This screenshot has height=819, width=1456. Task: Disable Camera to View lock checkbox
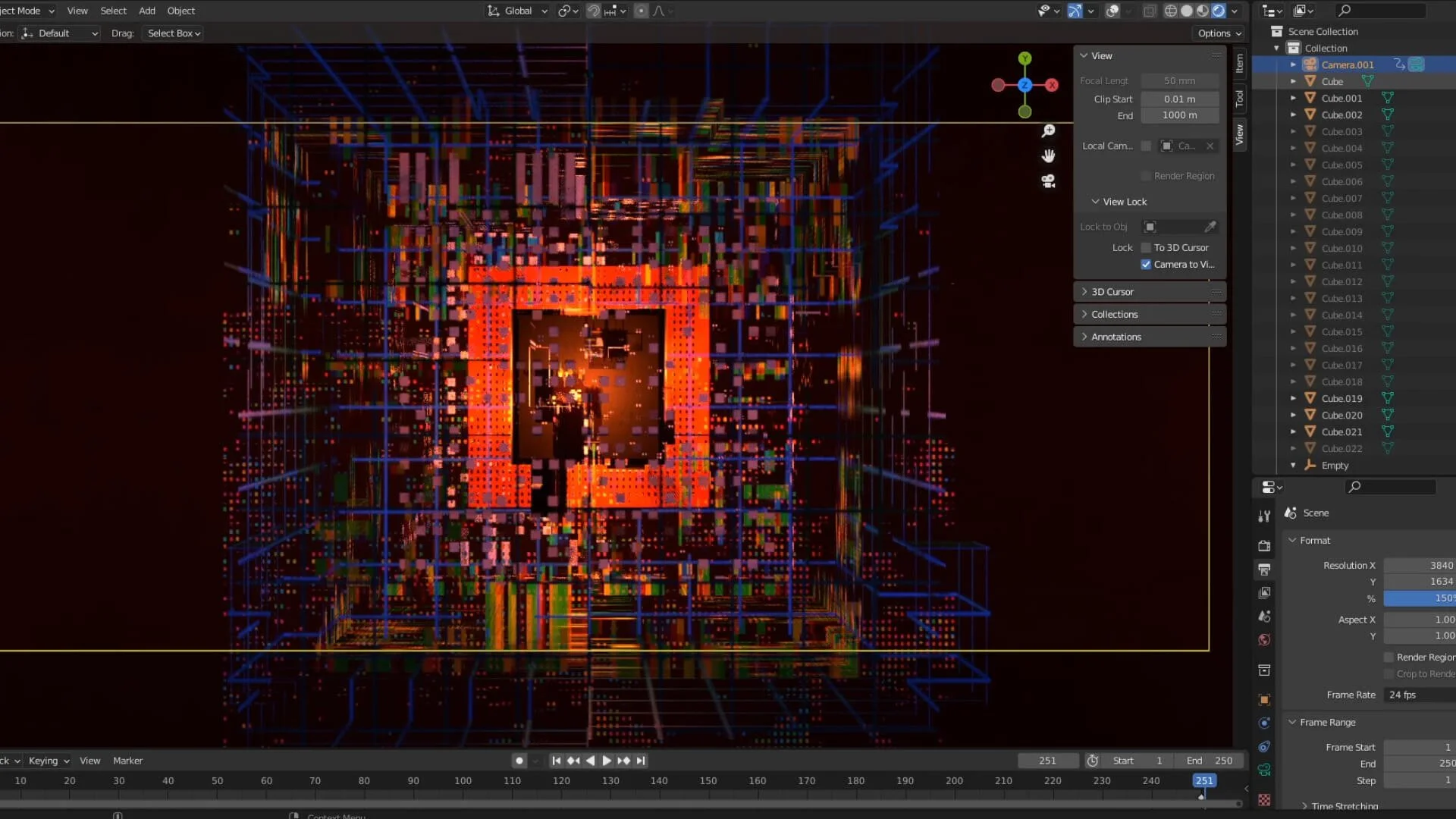[1146, 265]
